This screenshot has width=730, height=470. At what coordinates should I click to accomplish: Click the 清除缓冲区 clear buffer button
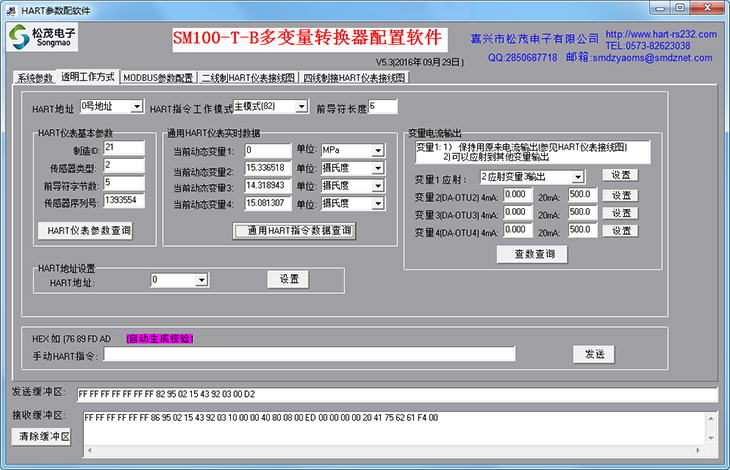(43, 436)
